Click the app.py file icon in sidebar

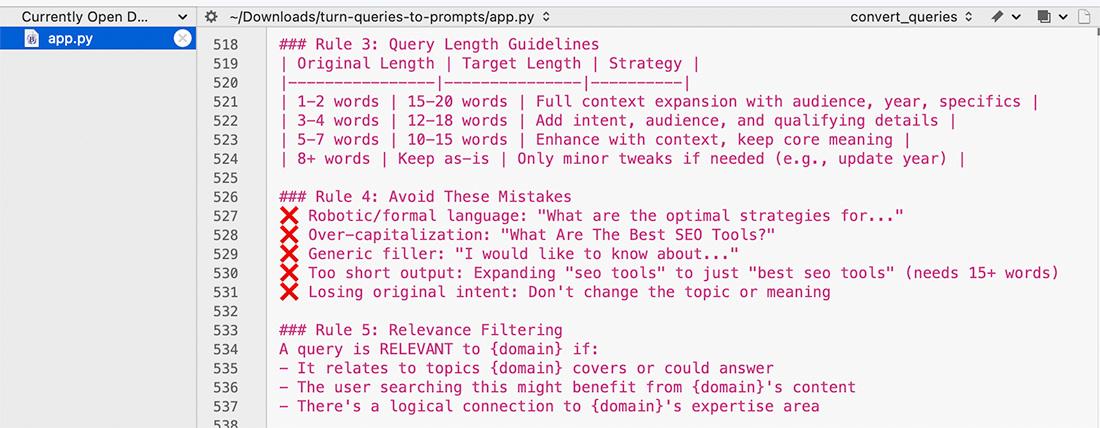coord(31,39)
